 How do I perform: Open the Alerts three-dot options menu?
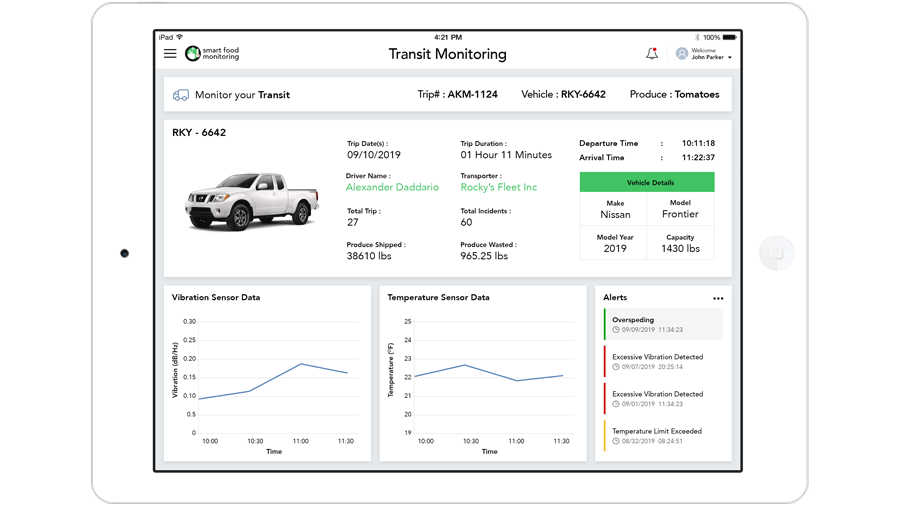[x=718, y=298]
